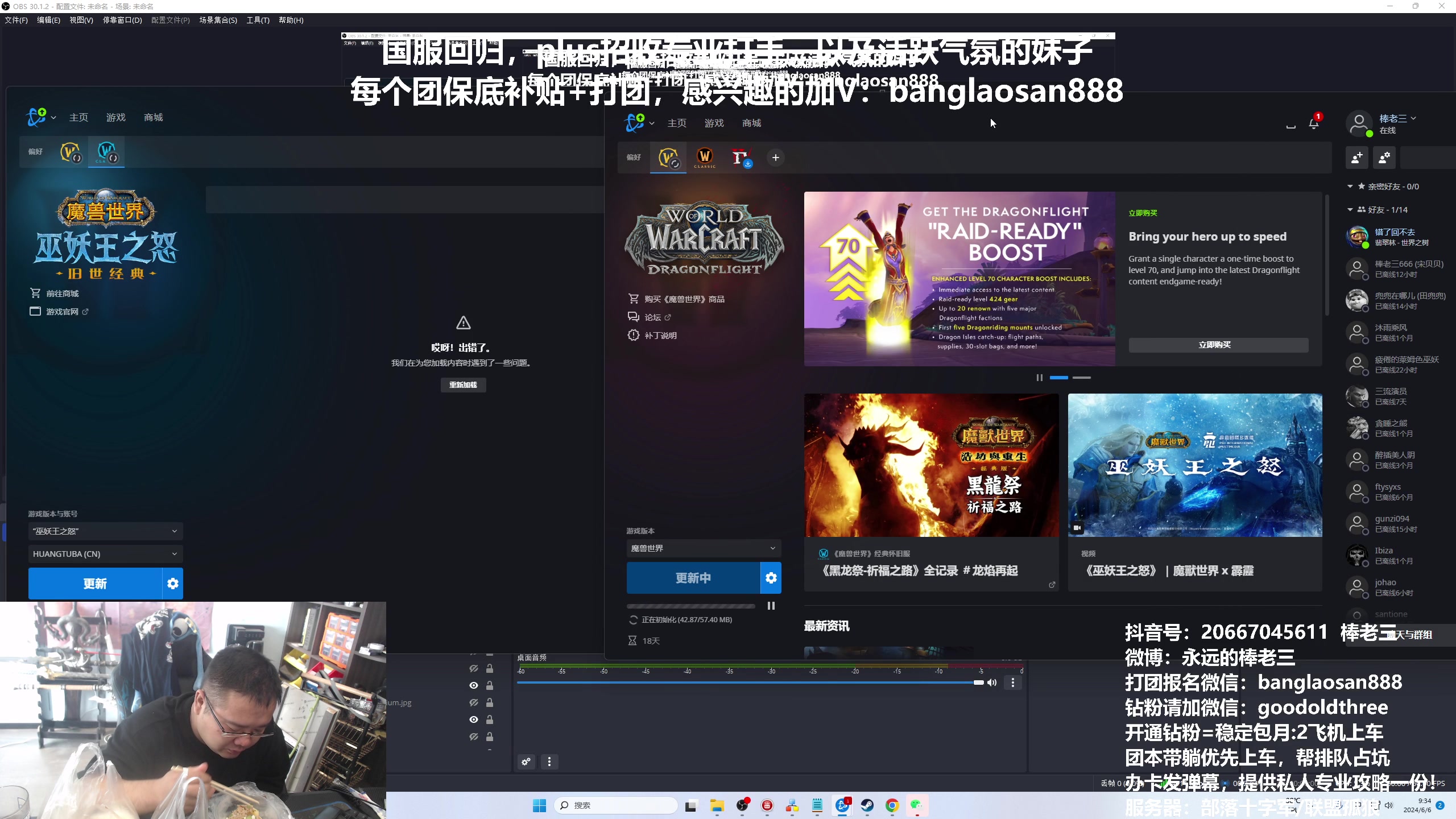Viewport: 1456px width, 819px height.
Task: Hide the second source with eye icon
Action: (x=473, y=685)
